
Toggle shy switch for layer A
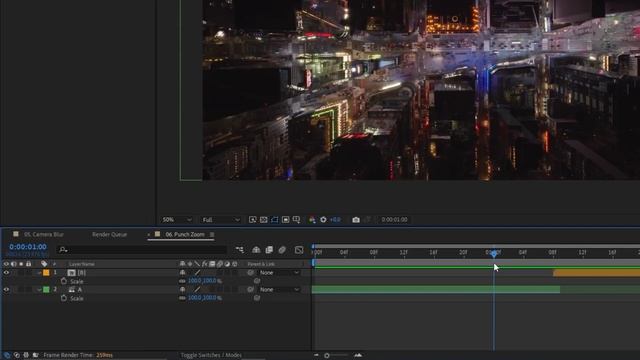coord(182,289)
